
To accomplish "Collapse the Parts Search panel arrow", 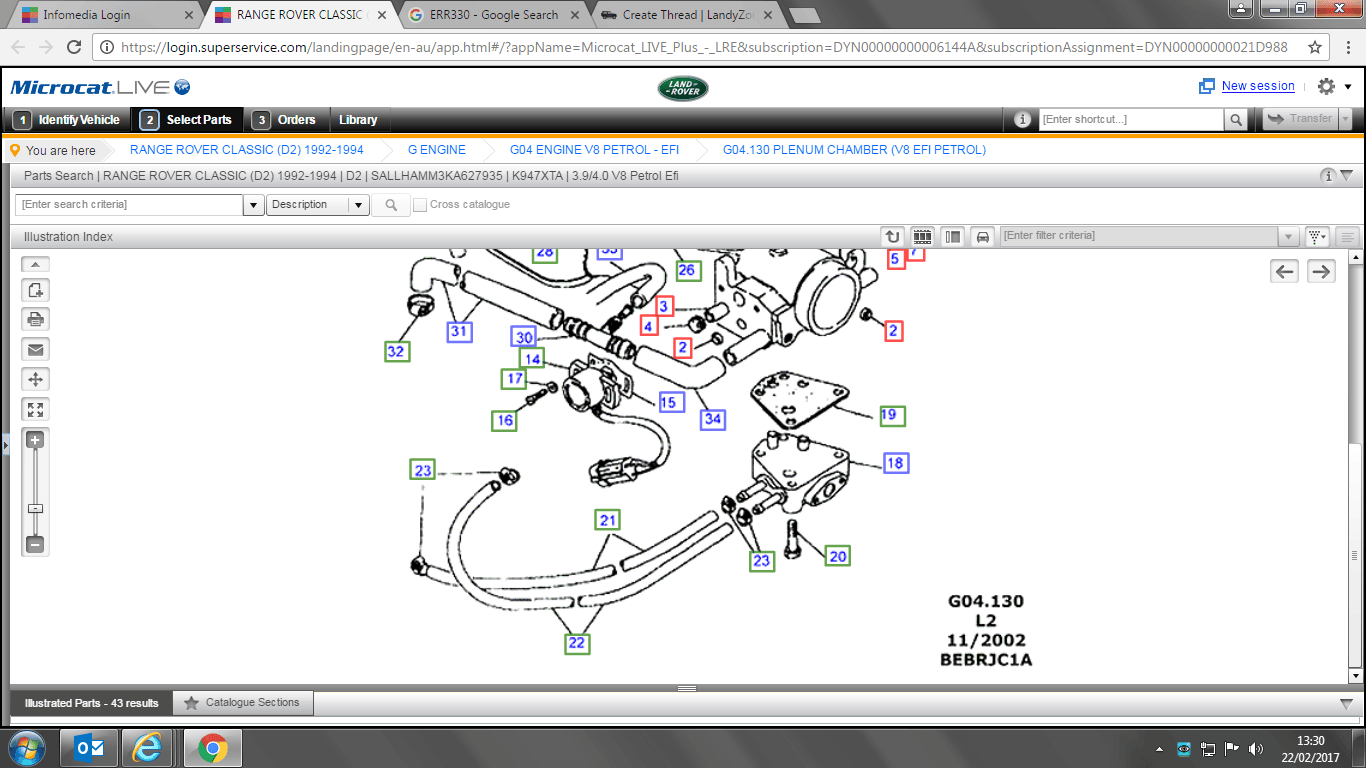I will [x=1346, y=176].
